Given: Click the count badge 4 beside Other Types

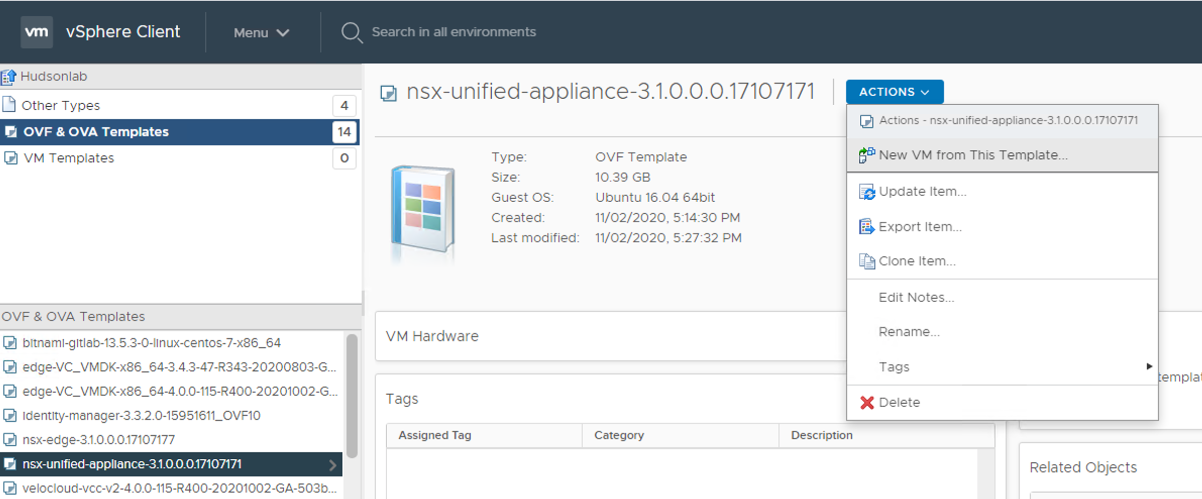Looking at the screenshot, I should point(344,105).
